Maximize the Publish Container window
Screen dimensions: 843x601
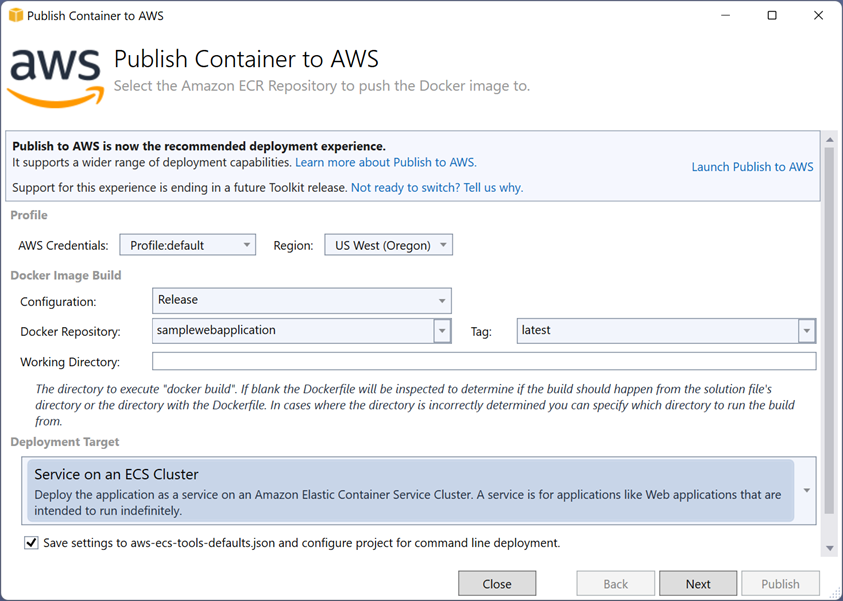coord(772,15)
